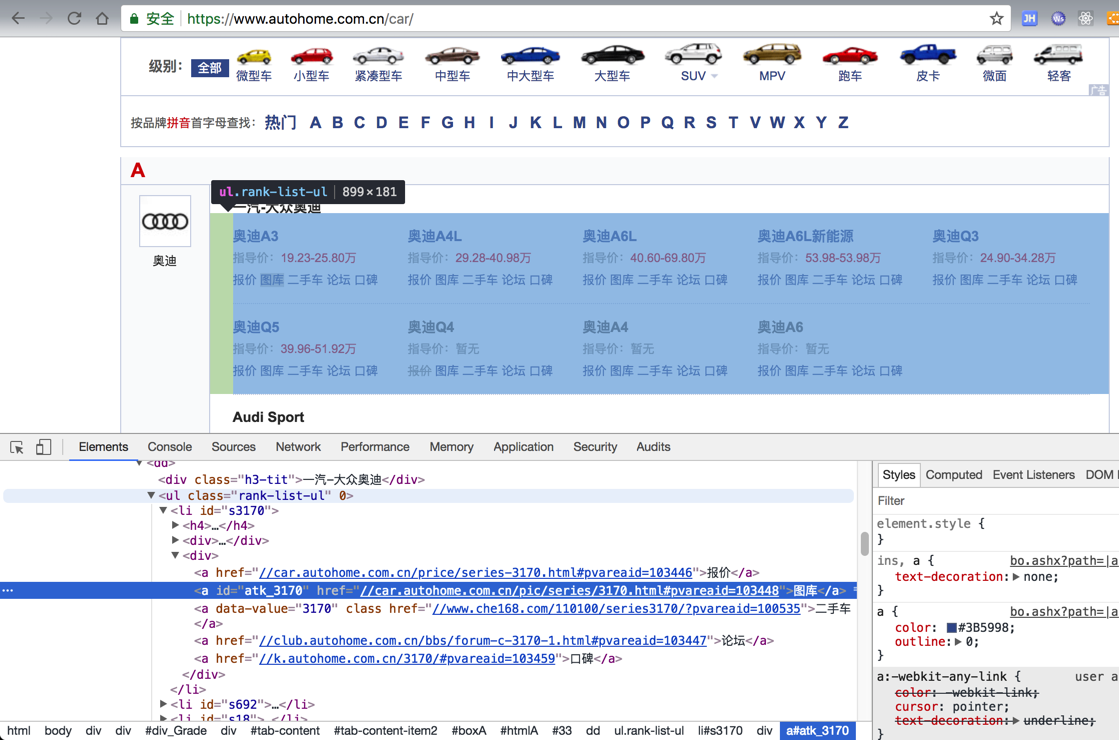The image size is (1119, 741).
Task: Open the React devtools extension icon
Action: coord(1085,19)
